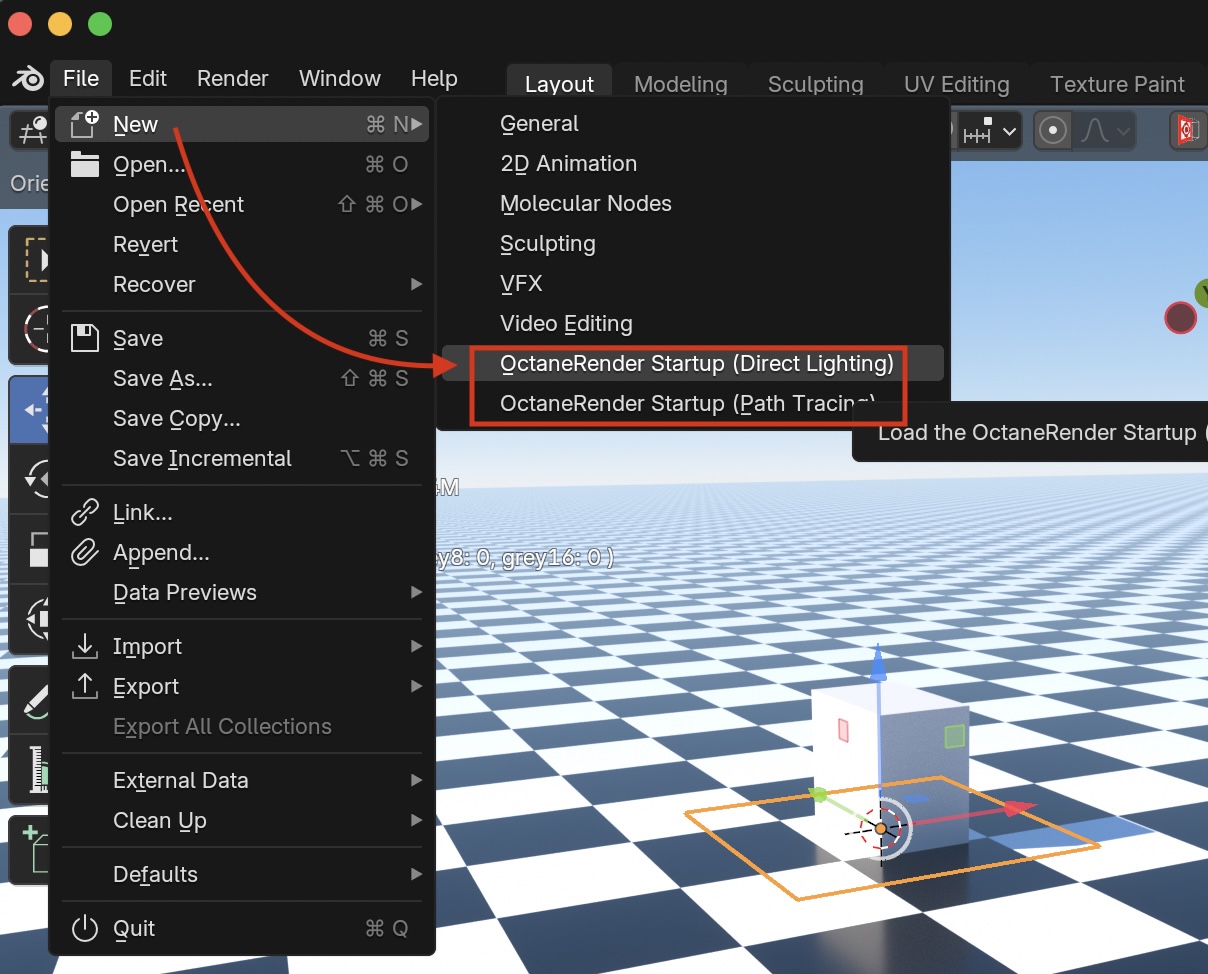This screenshot has height=974, width=1208.
Task: Open the Render menu
Action: click(x=233, y=78)
